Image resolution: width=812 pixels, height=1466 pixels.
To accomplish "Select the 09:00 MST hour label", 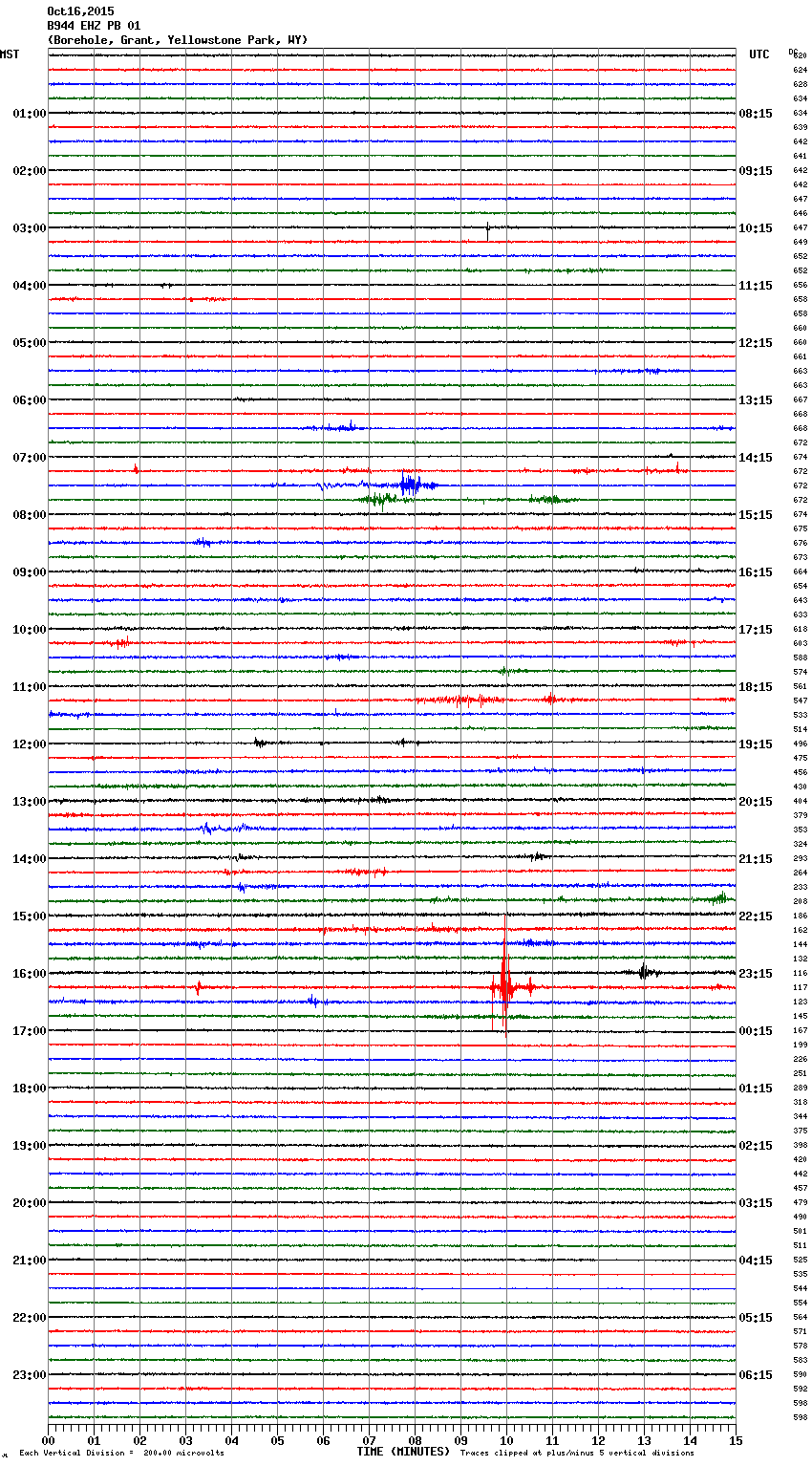I will point(29,572).
